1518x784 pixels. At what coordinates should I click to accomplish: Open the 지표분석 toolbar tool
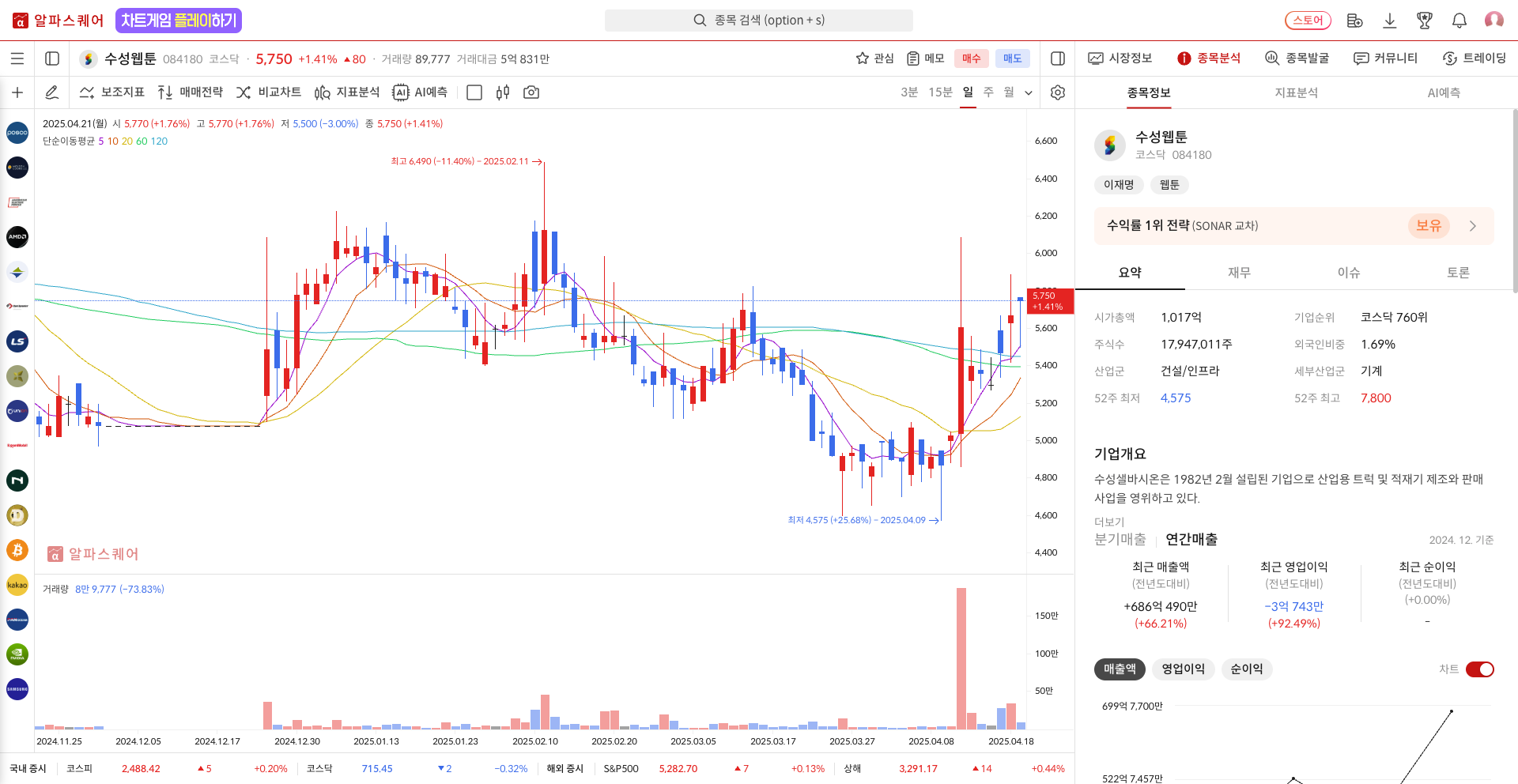point(347,92)
